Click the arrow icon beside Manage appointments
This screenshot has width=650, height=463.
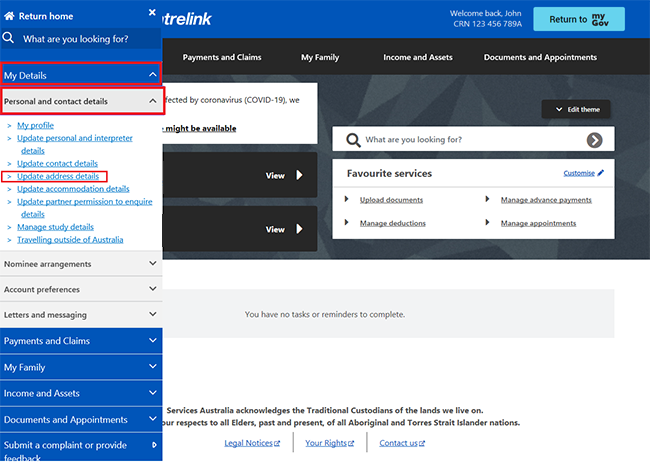[488, 223]
